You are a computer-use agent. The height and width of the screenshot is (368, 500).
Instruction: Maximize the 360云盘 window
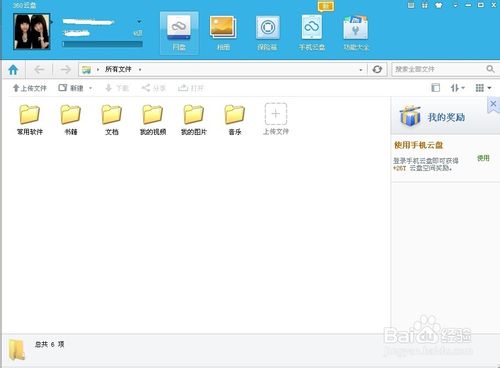click(481, 5)
